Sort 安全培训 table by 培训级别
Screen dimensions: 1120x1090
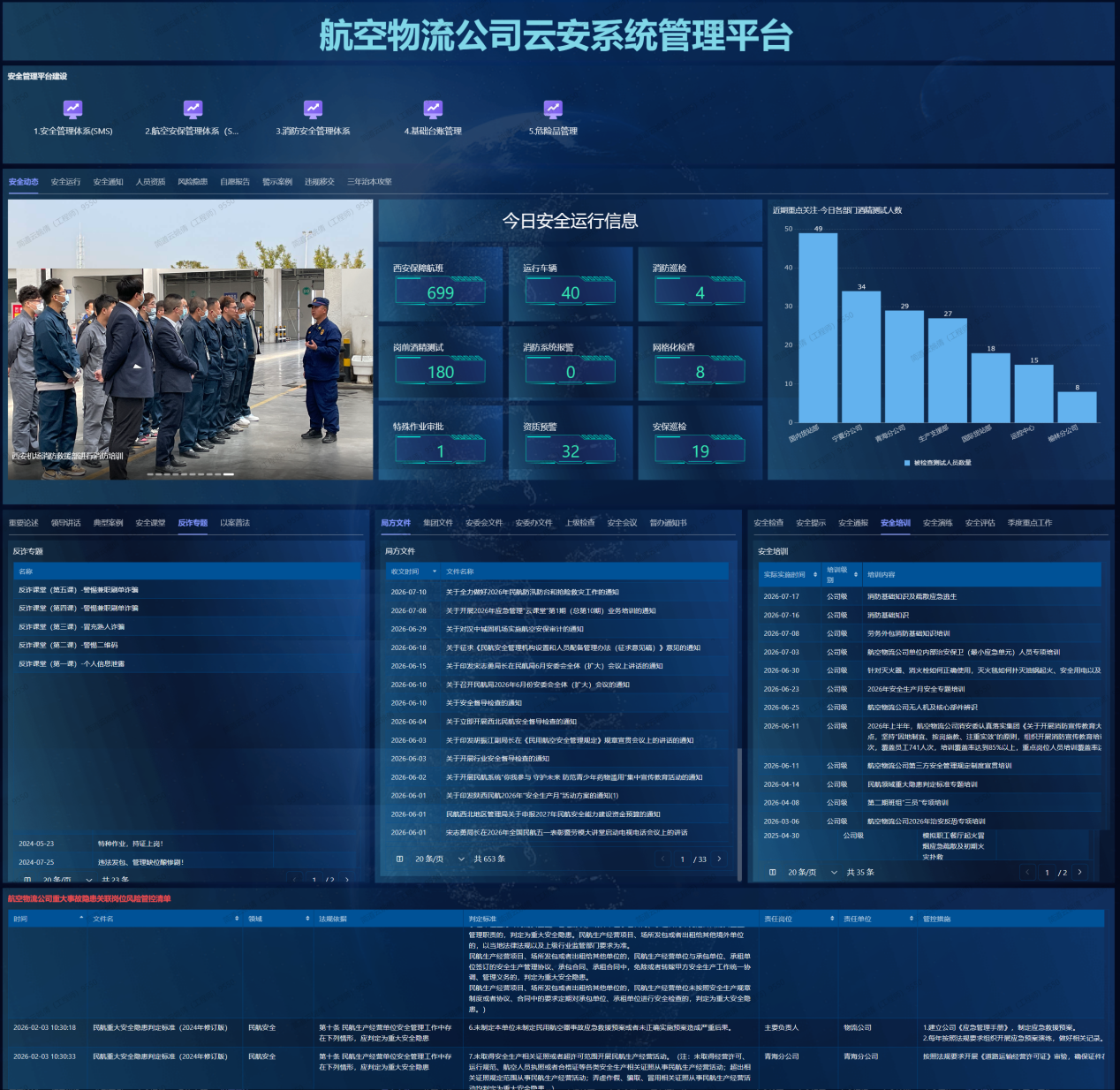[x=856, y=575]
